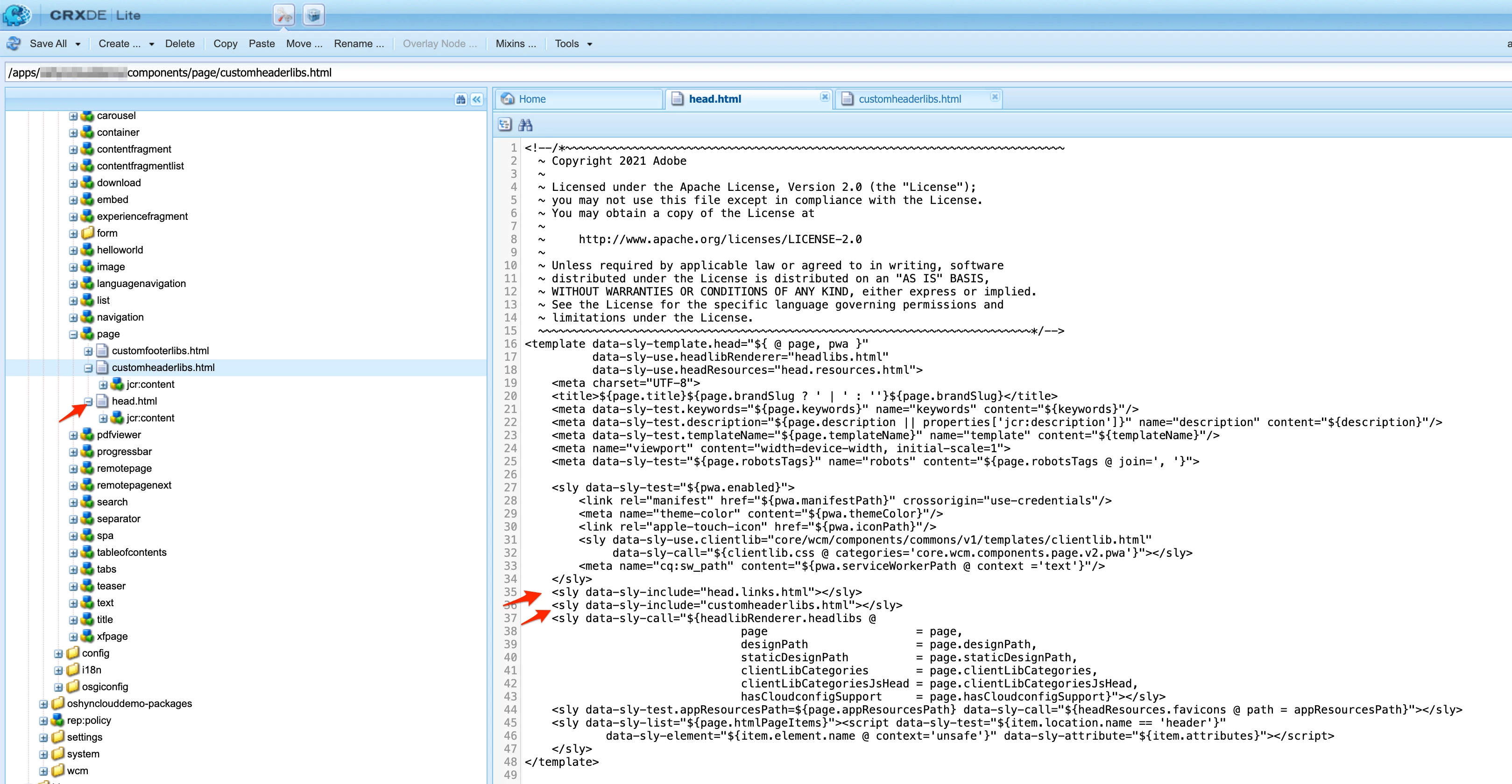Open the Save All dropdown arrow
Viewport: 1512px width, 784px height.
pyautogui.click(x=78, y=44)
